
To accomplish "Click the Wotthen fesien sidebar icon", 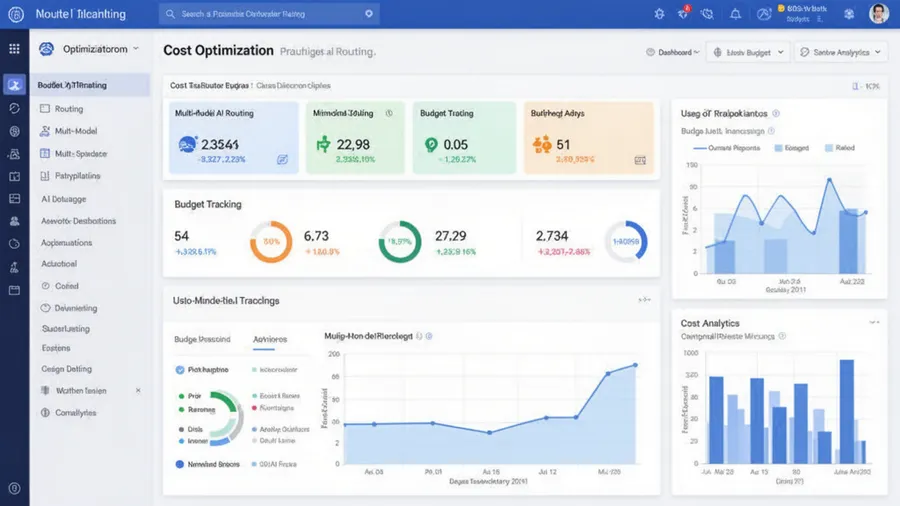I will tap(45, 391).
